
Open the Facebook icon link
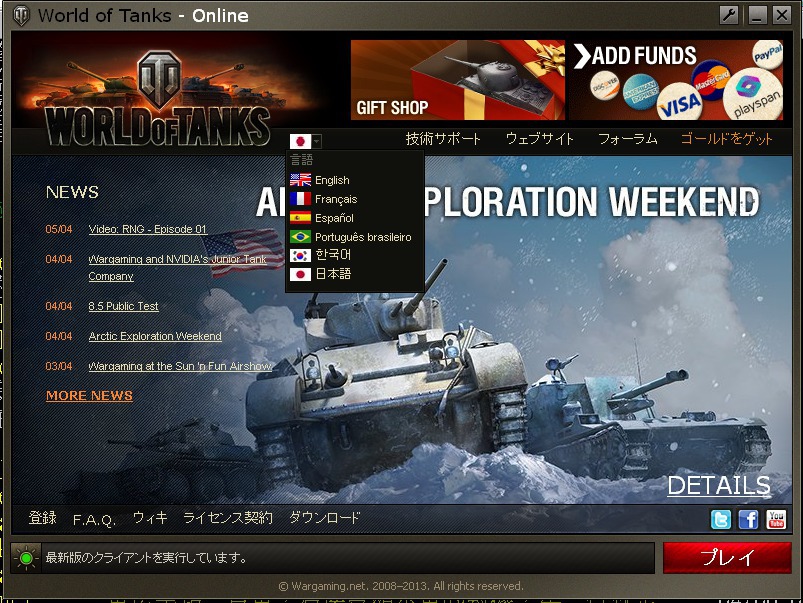(748, 519)
